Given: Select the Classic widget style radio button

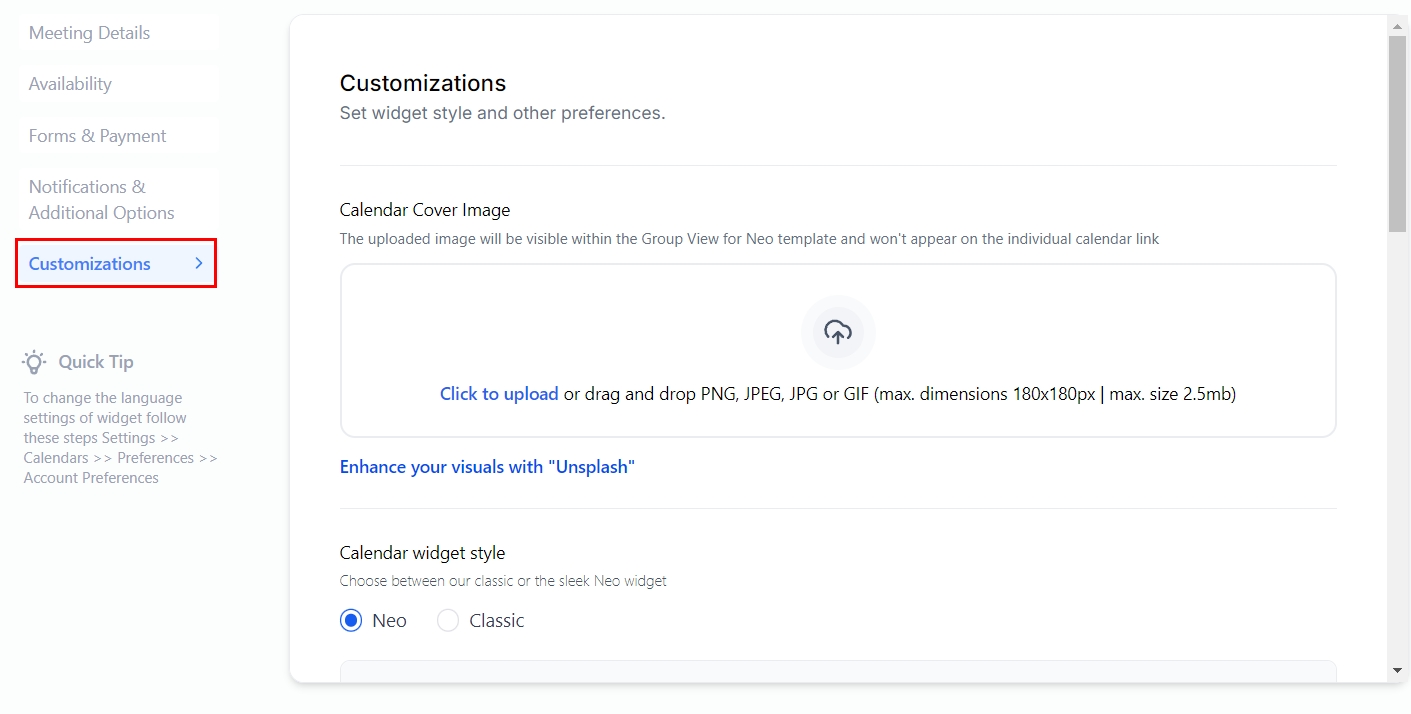Looking at the screenshot, I should coord(448,621).
